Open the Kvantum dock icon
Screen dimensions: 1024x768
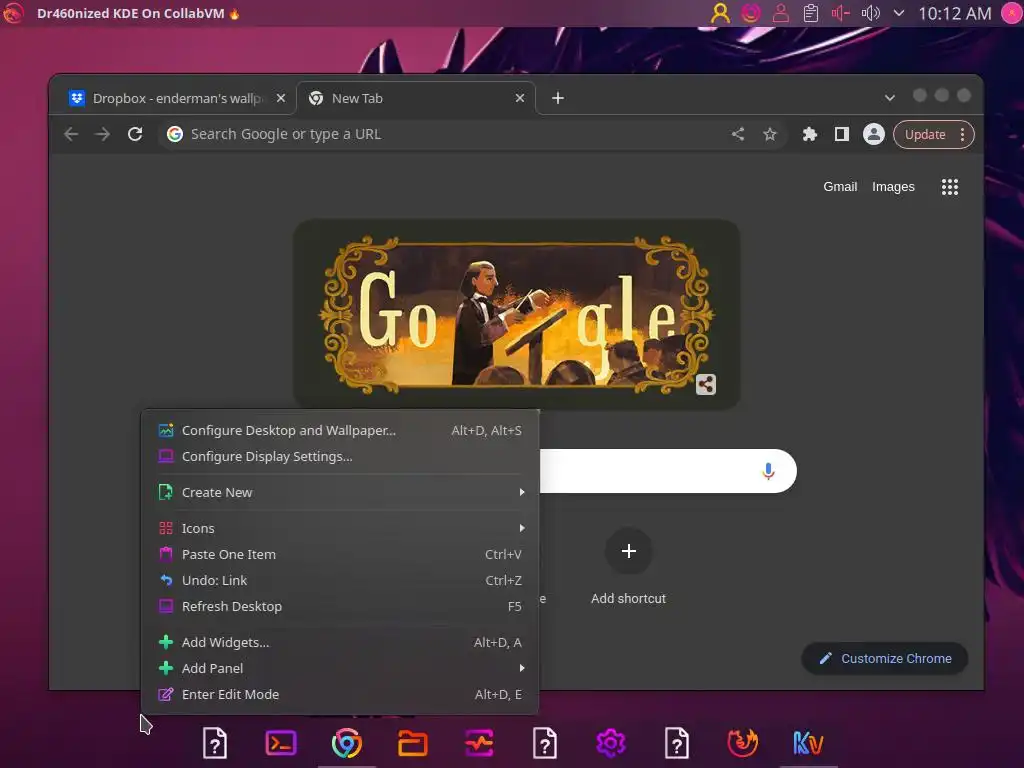(808, 743)
